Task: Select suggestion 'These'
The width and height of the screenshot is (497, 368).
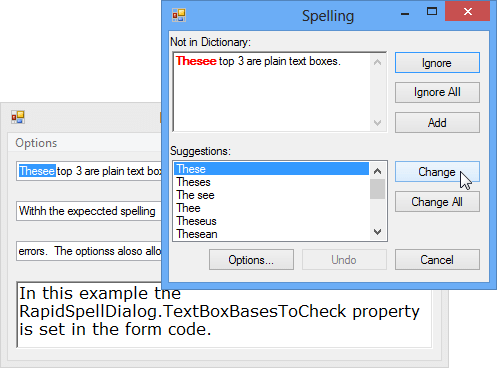Action: pos(271,169)
